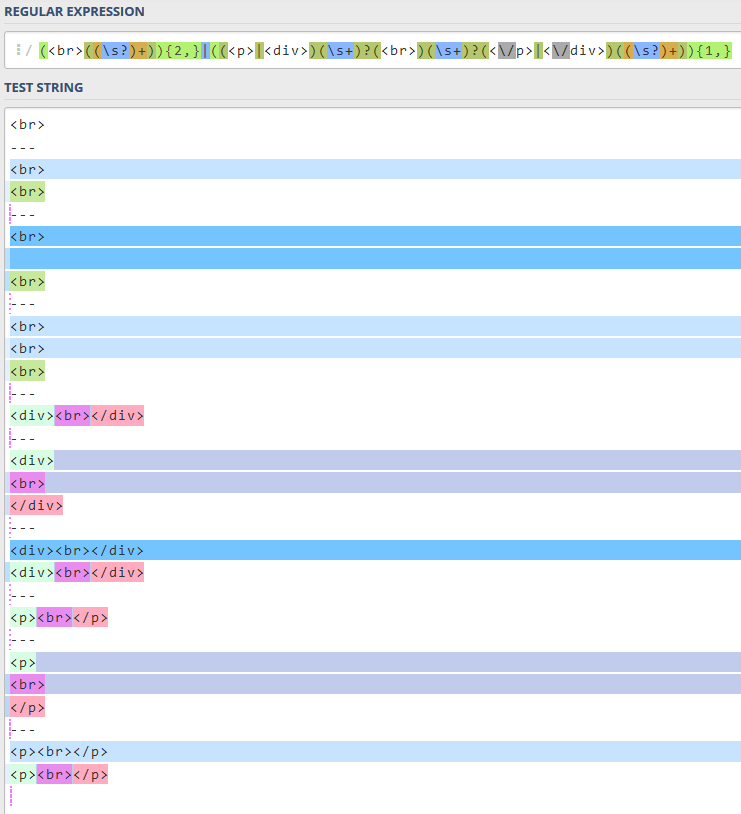741x814 pixels.
Task: Click the standalone pink </div> line
Action: (x=36, y=506)
